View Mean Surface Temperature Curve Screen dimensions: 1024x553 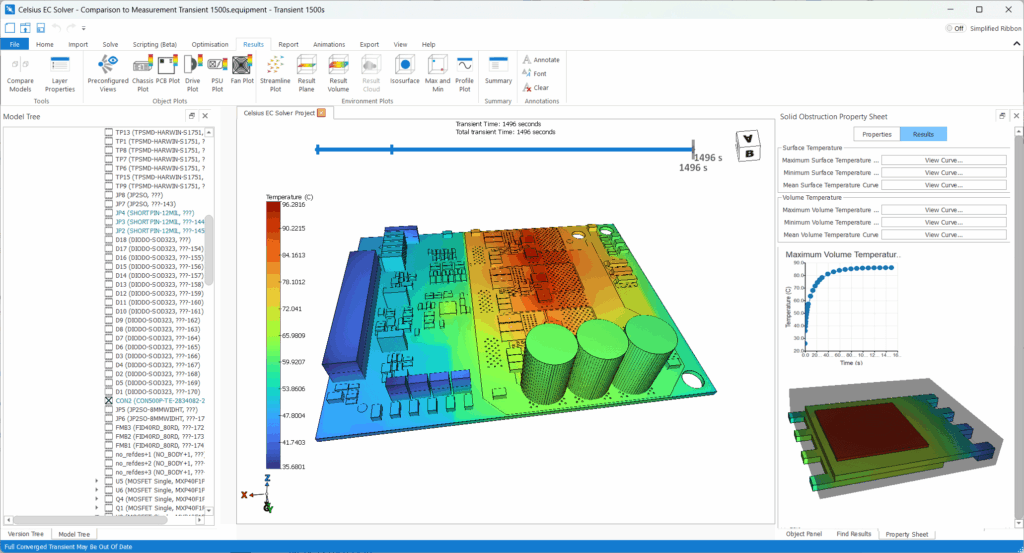click(944, 185)
